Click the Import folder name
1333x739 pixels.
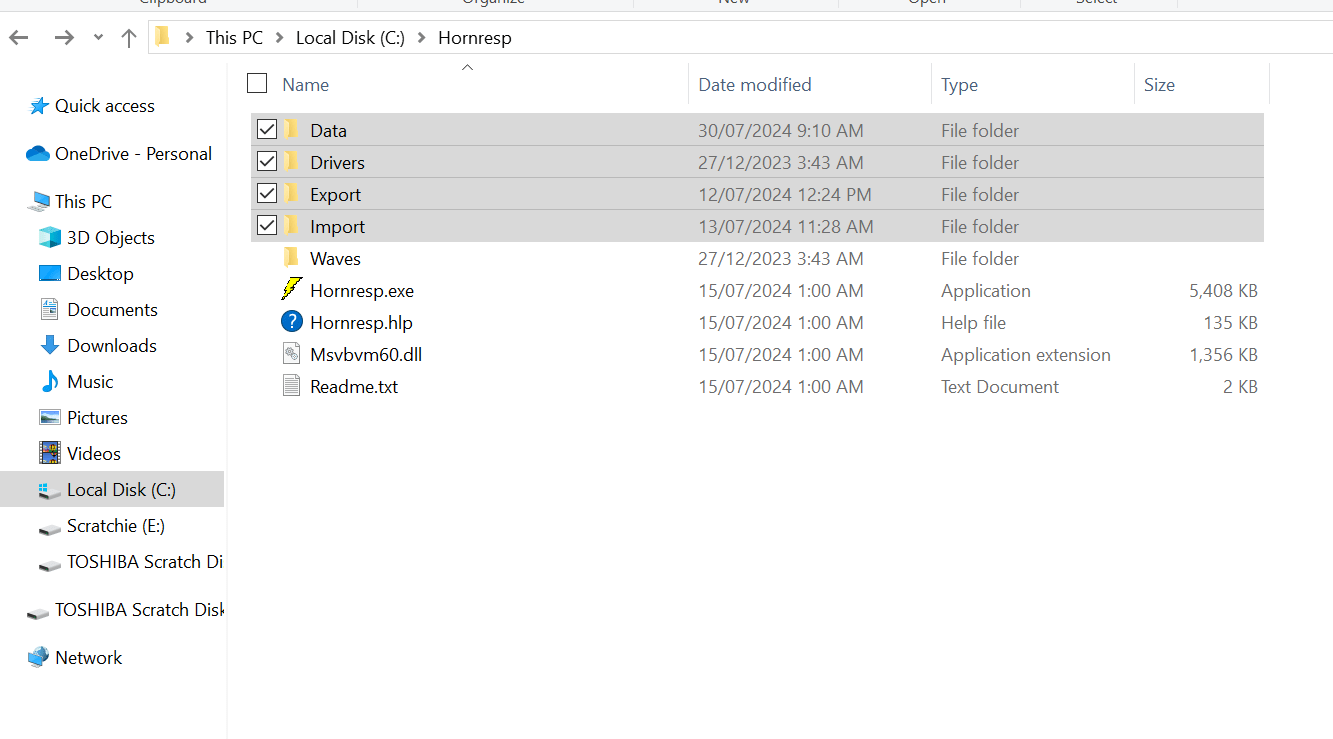(x=337, y=227)
